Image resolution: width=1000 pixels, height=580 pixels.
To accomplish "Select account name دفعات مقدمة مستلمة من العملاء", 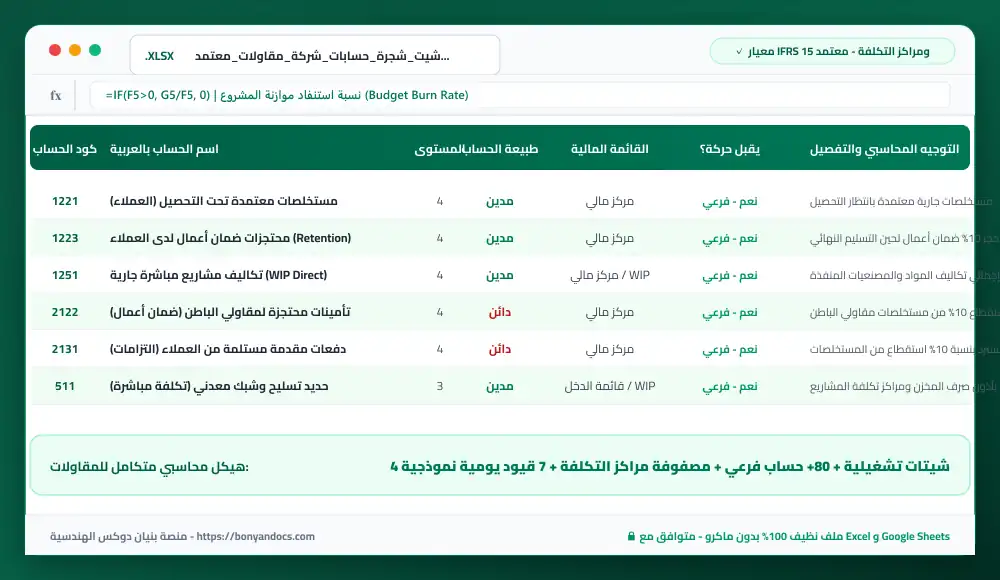I will tap(228, 349).
